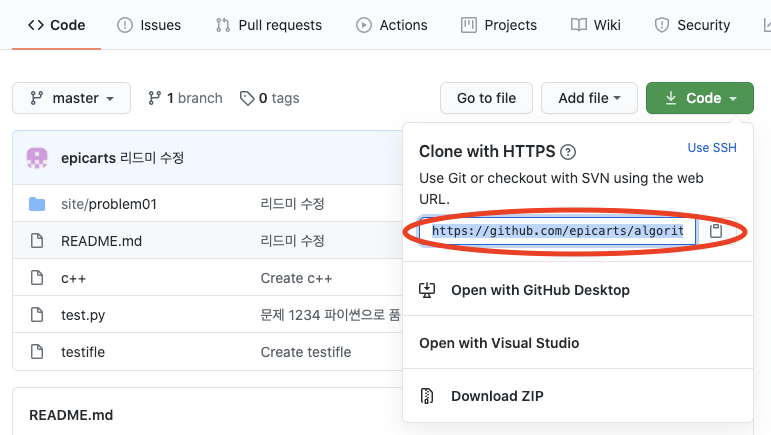Viewport: 771px width, 435px height.
Task: Open site/problem01 row commit message 리드미 수정
Action: tap(293, 204)
